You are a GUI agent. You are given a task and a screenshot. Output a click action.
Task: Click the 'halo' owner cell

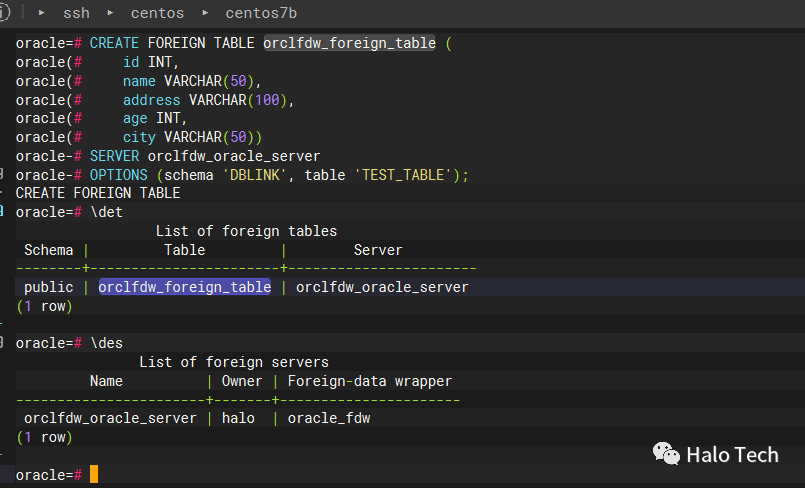point(238,418)
